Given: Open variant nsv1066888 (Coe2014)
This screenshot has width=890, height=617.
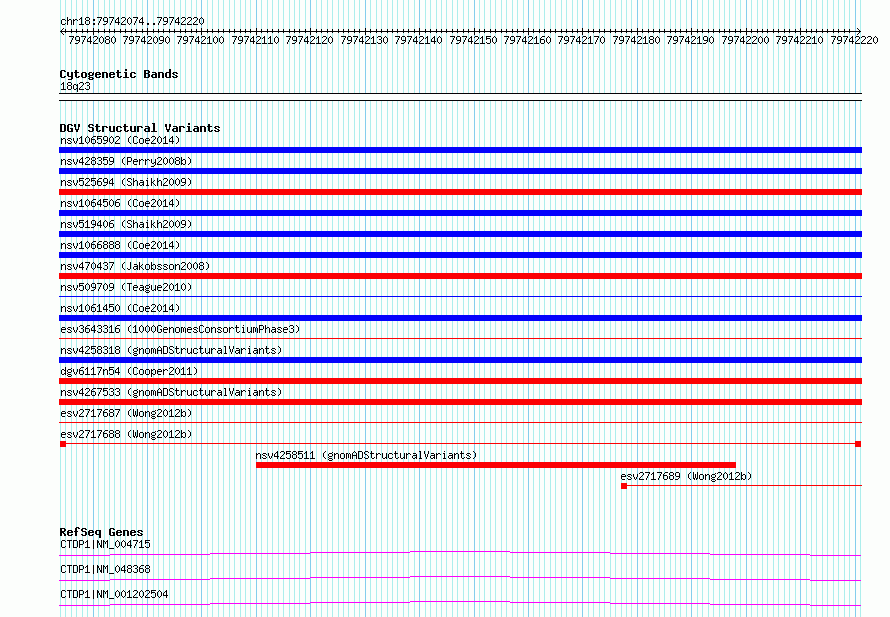Looking at the screenshot, I should 120,245.
